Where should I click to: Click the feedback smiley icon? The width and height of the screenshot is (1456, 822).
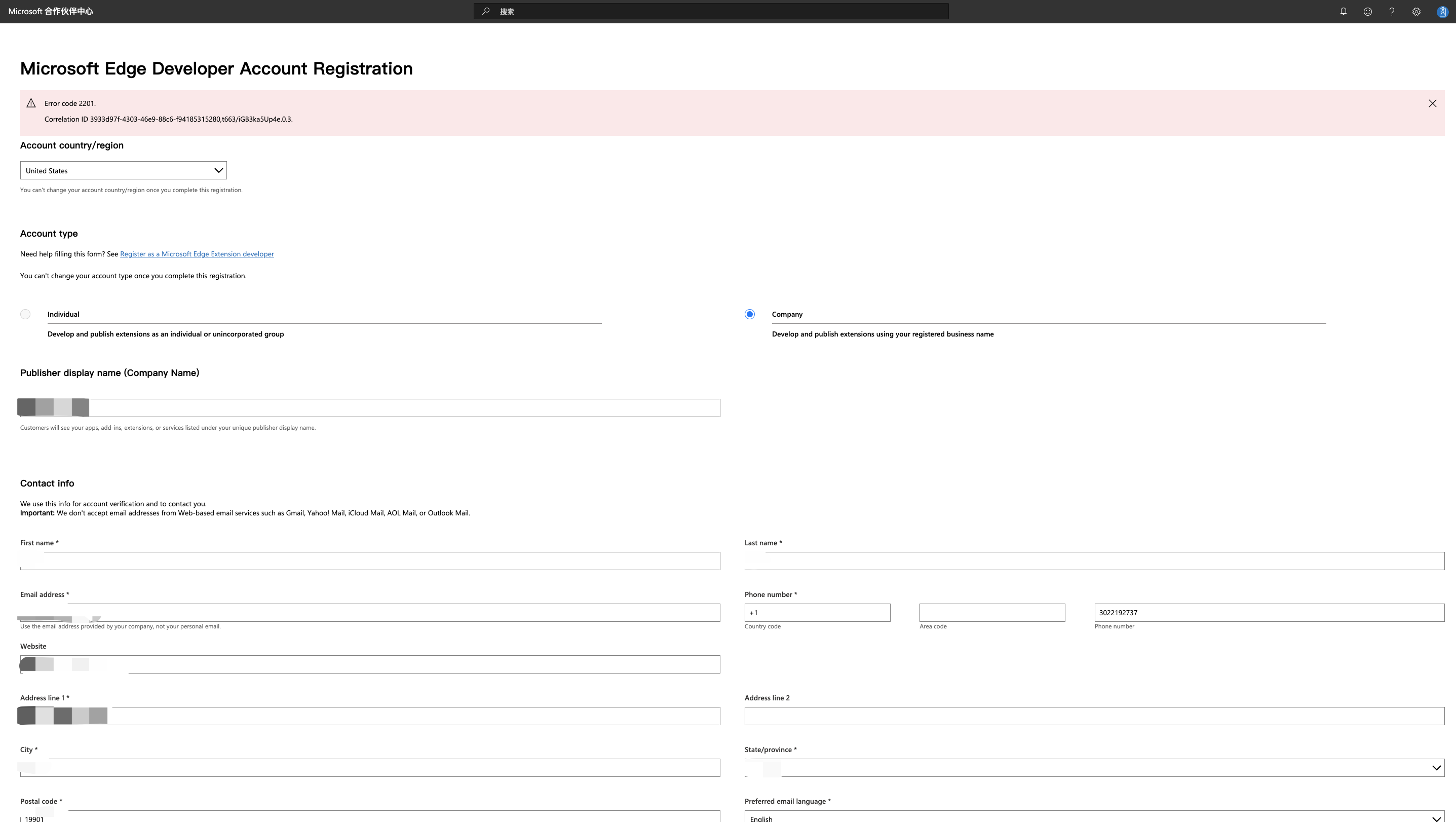pyautogui.click(x=1367, y=11)
